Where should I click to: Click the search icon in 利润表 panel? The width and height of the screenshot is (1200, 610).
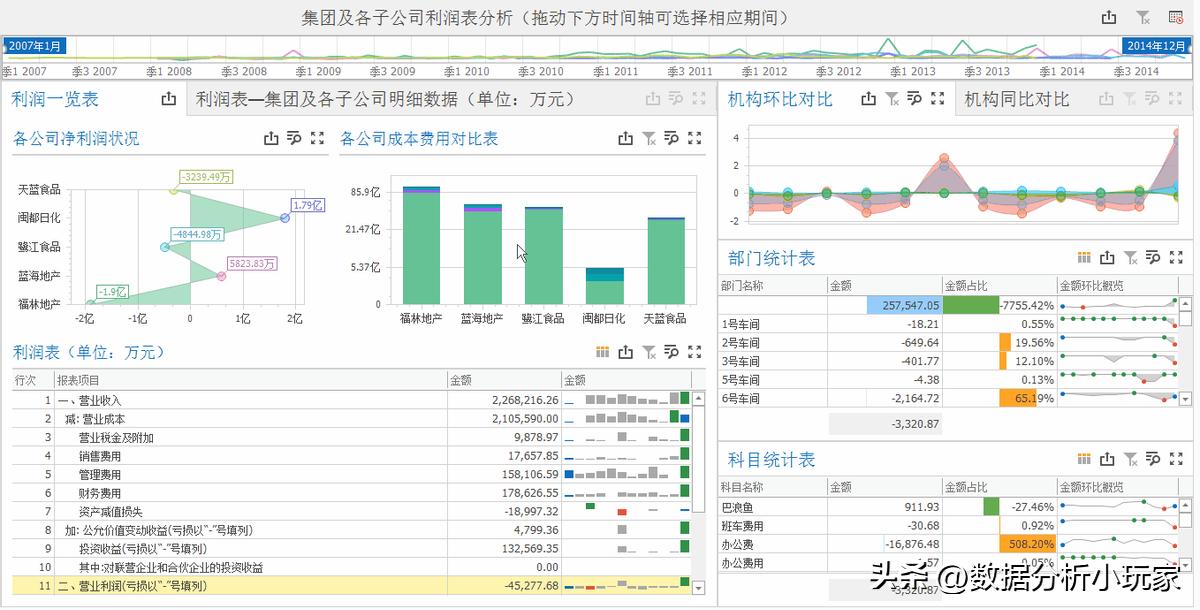(672, 352)
